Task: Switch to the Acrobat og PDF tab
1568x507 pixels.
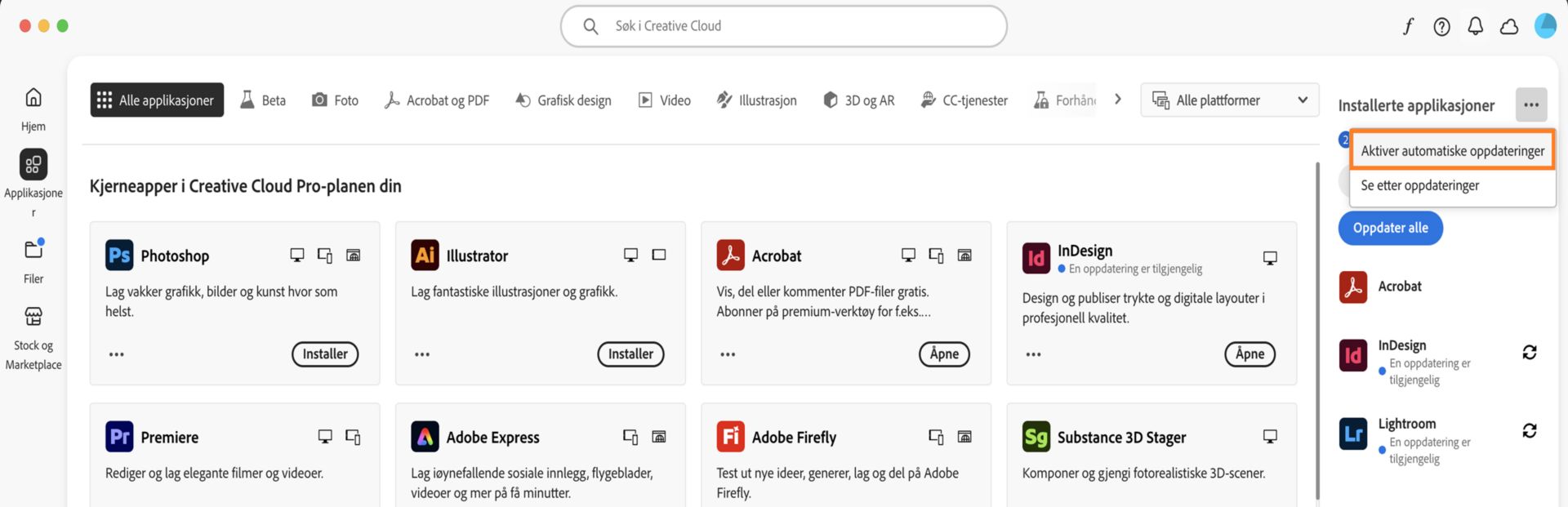Action: click(x=437, y=100)
